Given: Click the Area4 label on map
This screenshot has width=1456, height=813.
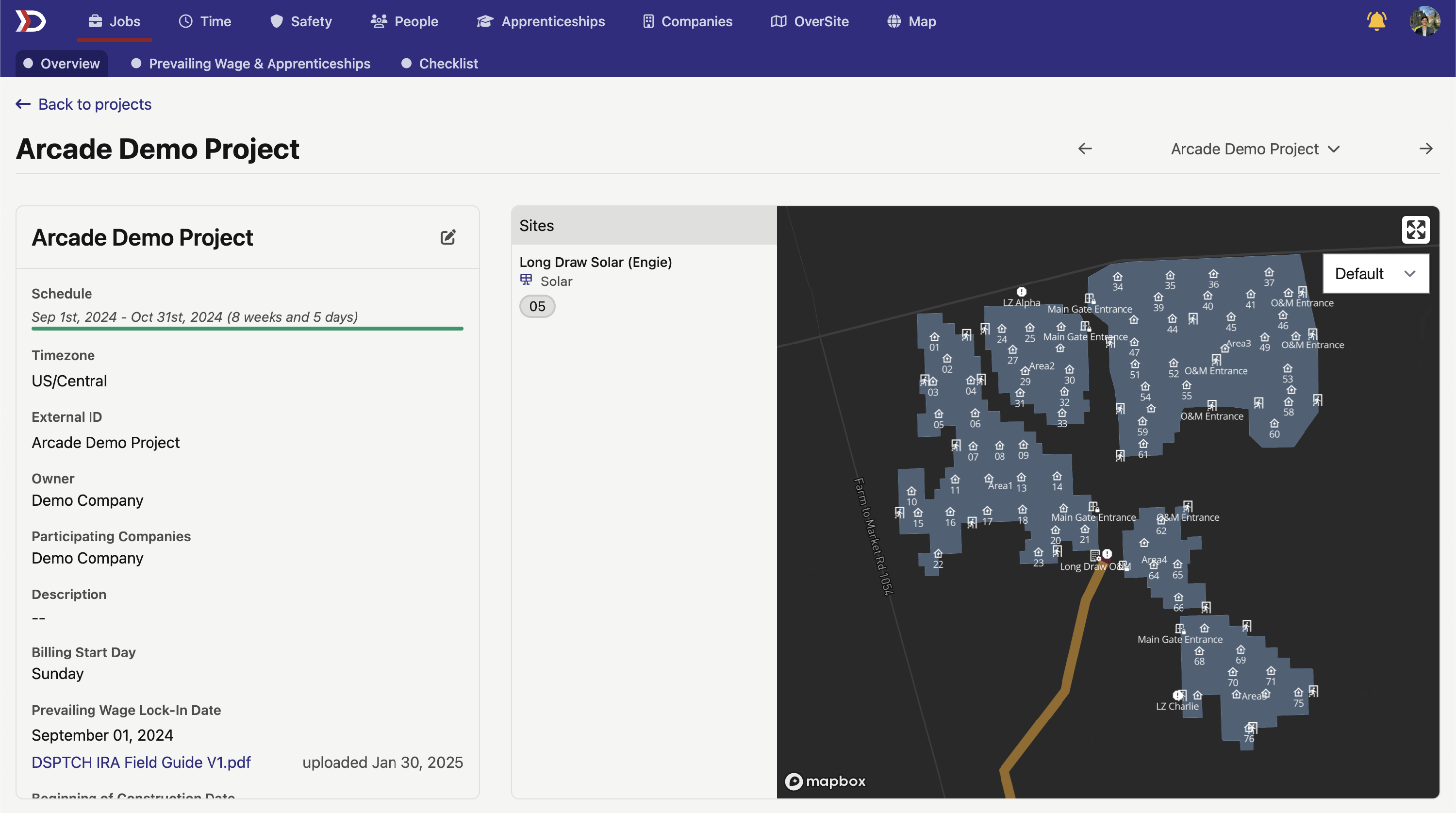Looking at the screenshot, I should [x=1154, y=560].
